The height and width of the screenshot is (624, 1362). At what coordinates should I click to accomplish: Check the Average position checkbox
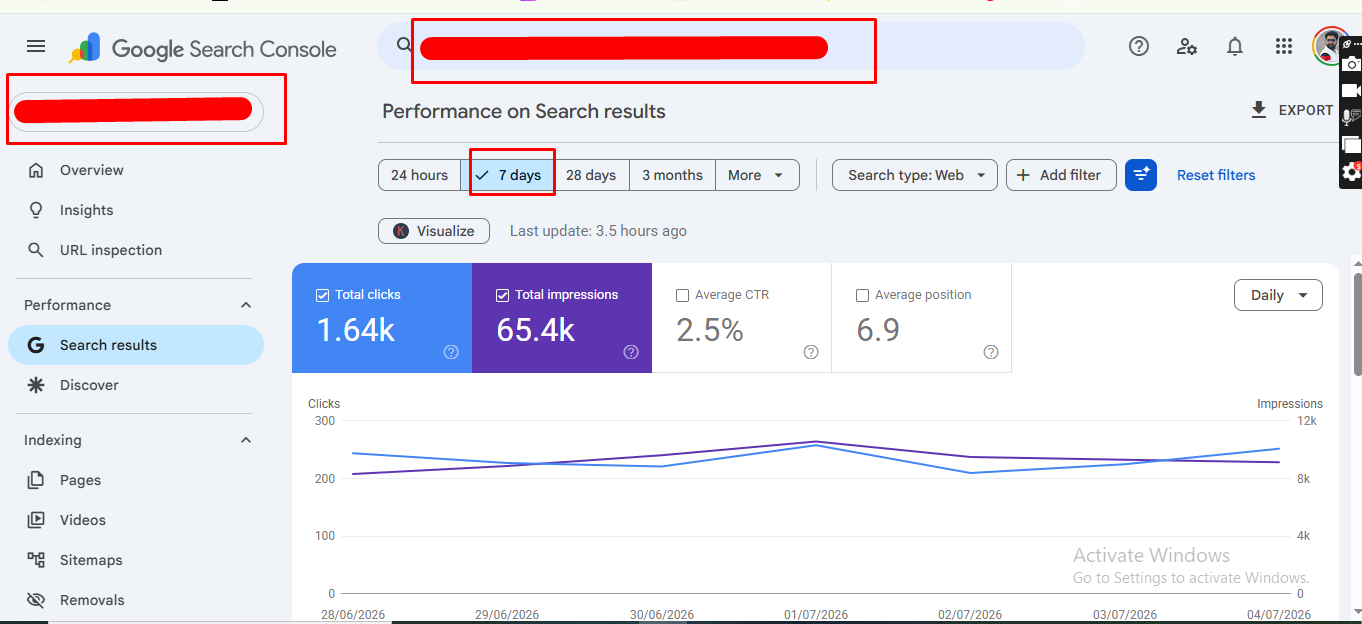[862, 295]
